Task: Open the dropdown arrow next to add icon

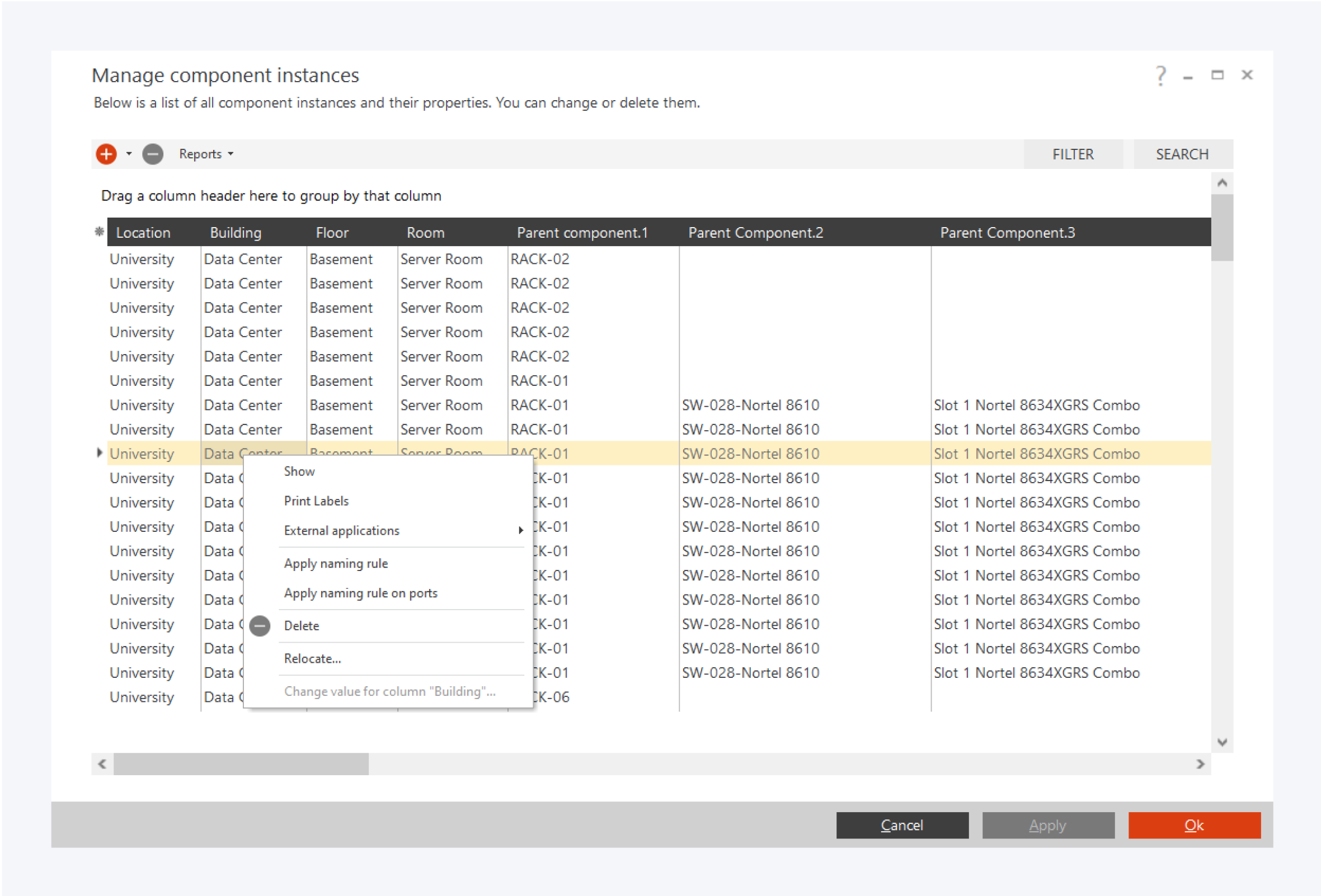Action: pos(129,154)
